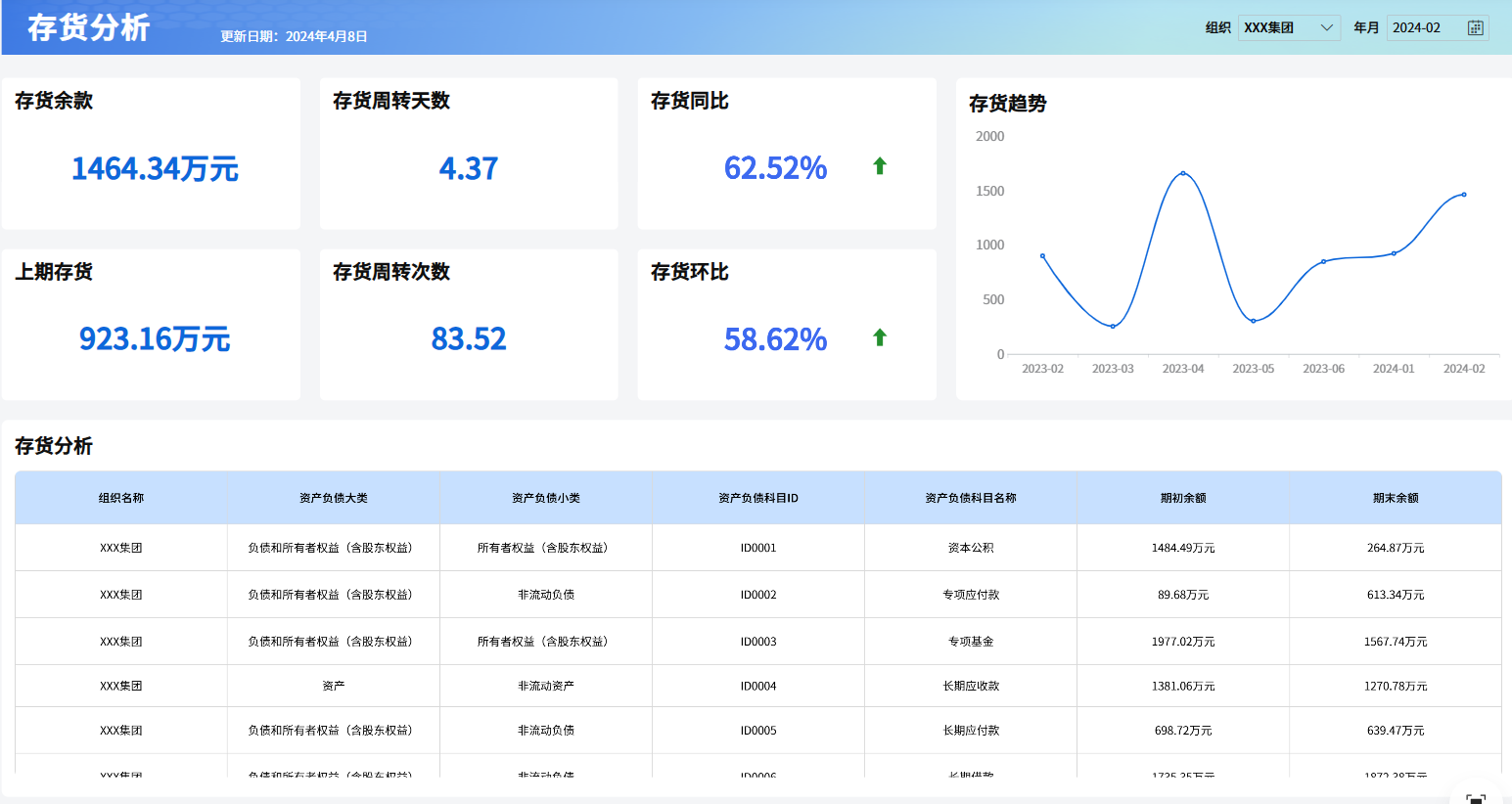Click the 长期应付款 subject name cell
The image size is (1512, 804).
(971, 731)
